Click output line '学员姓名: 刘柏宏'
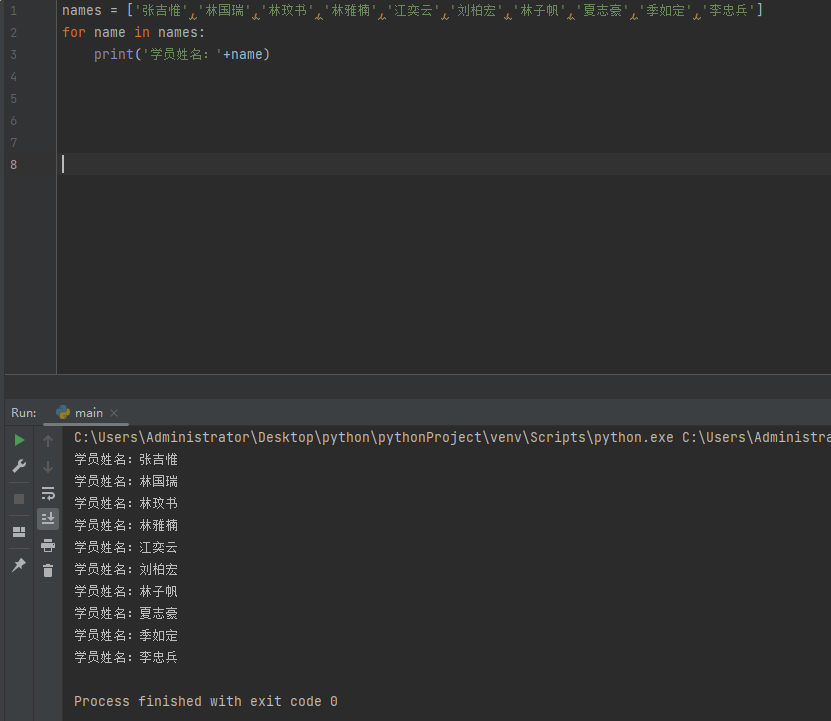 coord(126,569)
